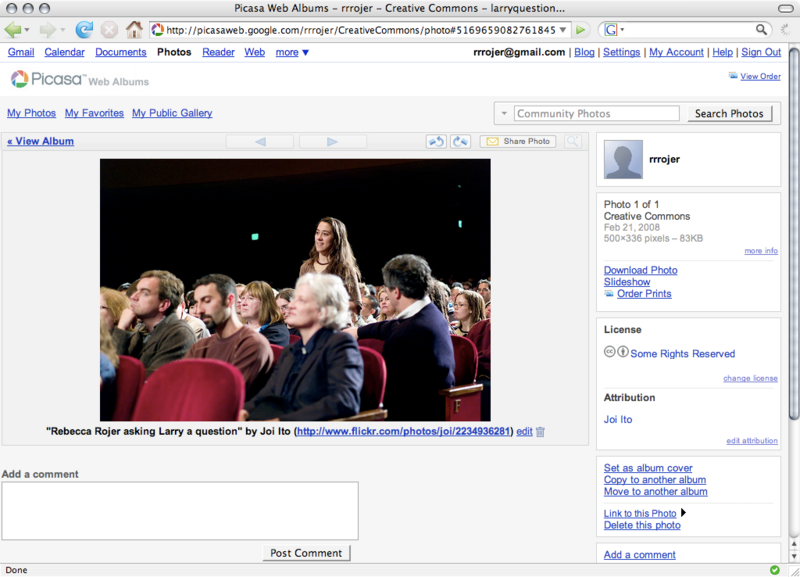Click the browser forward arrow
Image resolution: width=800 pixels, height=577 pixels.
tap(48, 30)
